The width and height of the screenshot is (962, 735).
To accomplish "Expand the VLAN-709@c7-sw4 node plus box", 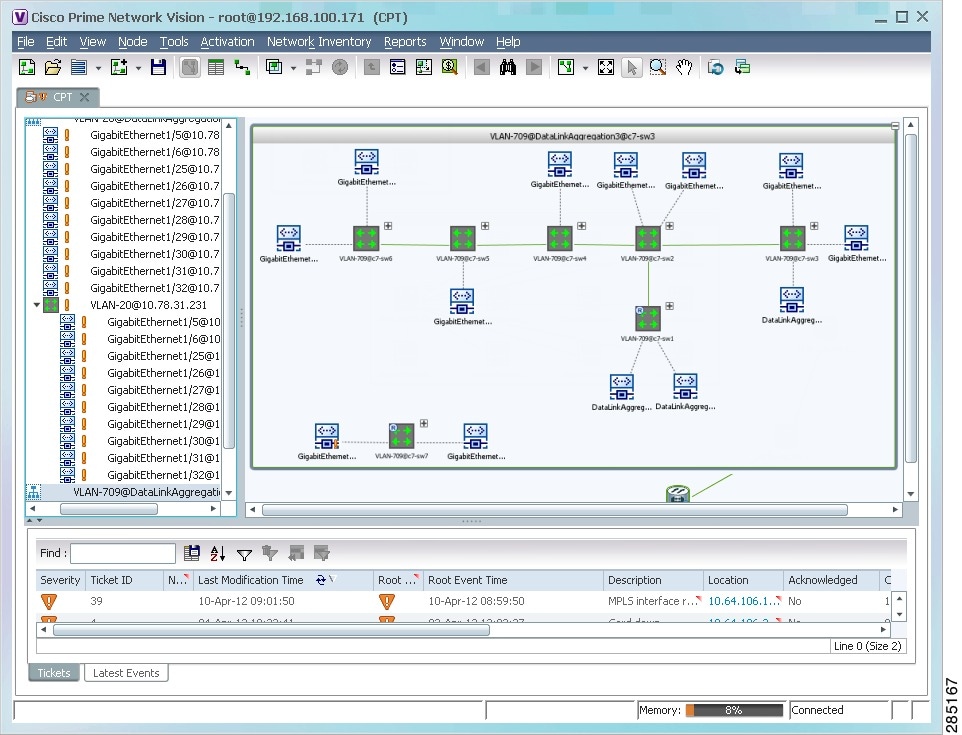I will [x=582, y=226].
